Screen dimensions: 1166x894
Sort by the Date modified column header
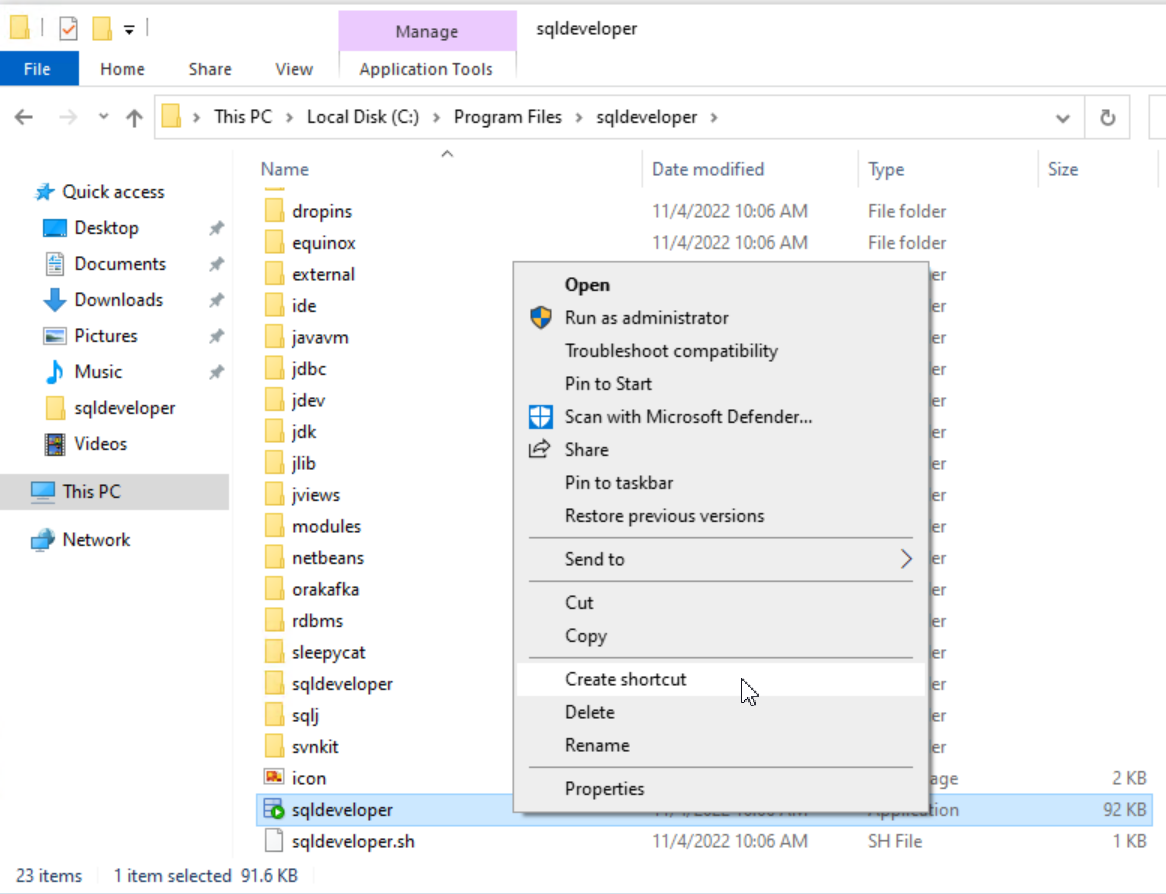(708, 170)
